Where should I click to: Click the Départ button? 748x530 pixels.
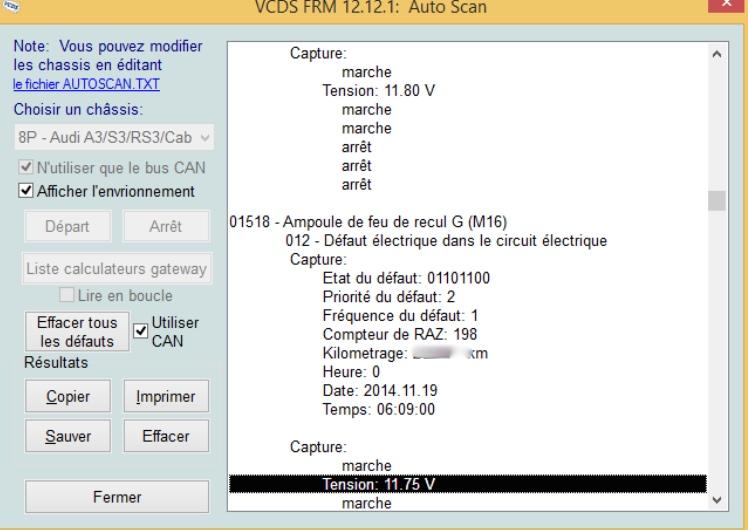pos(67,226)
